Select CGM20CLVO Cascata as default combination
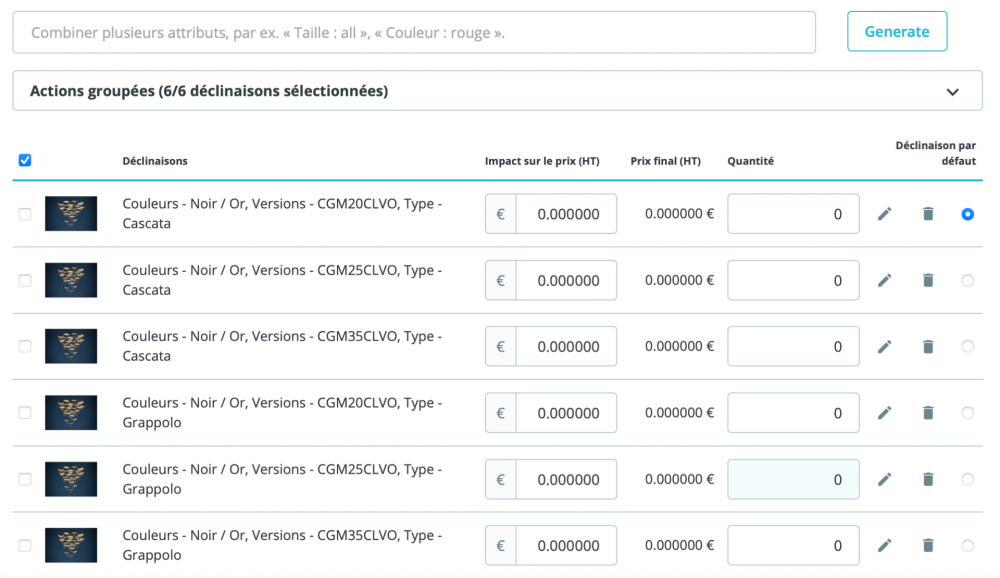 pyautogui.click(x=967, y=214)
